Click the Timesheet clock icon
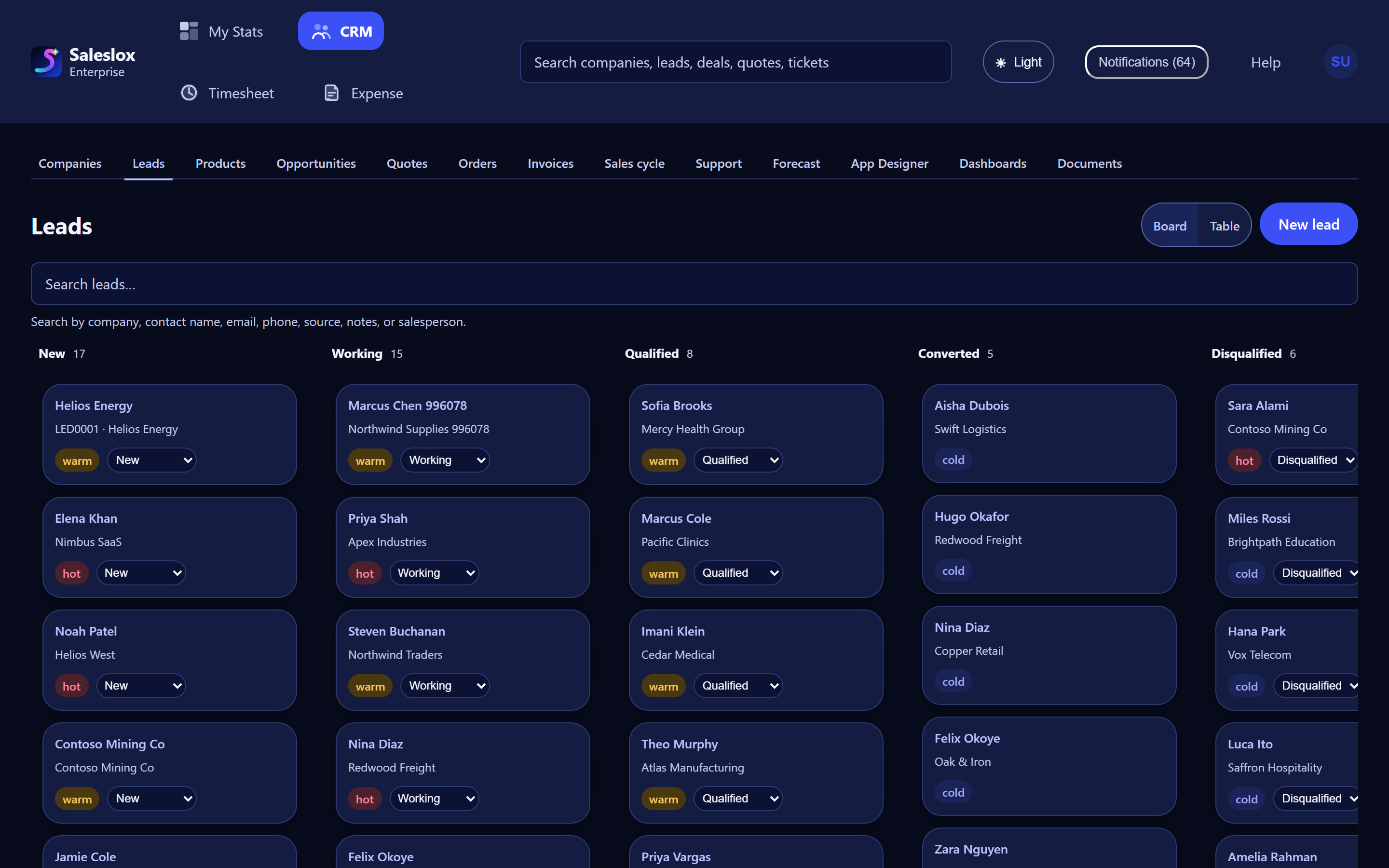 point(189,93)
